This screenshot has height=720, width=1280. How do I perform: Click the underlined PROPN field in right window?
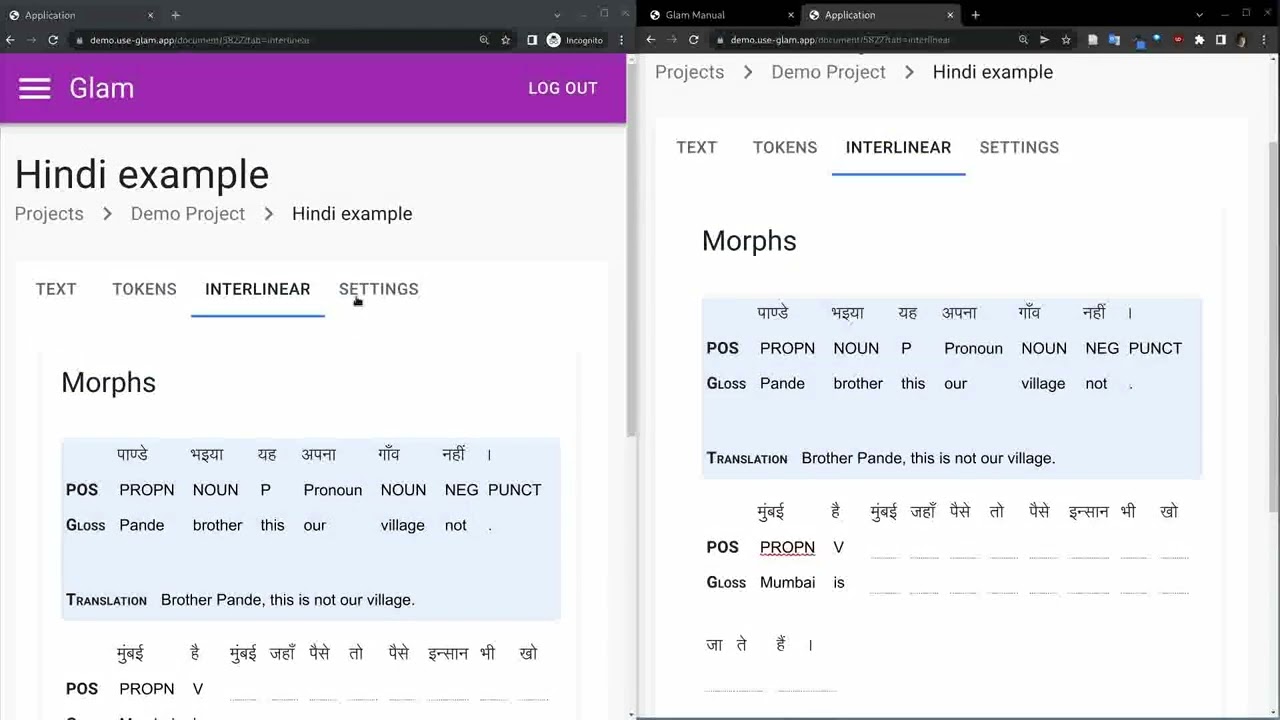tap(787, 547)
